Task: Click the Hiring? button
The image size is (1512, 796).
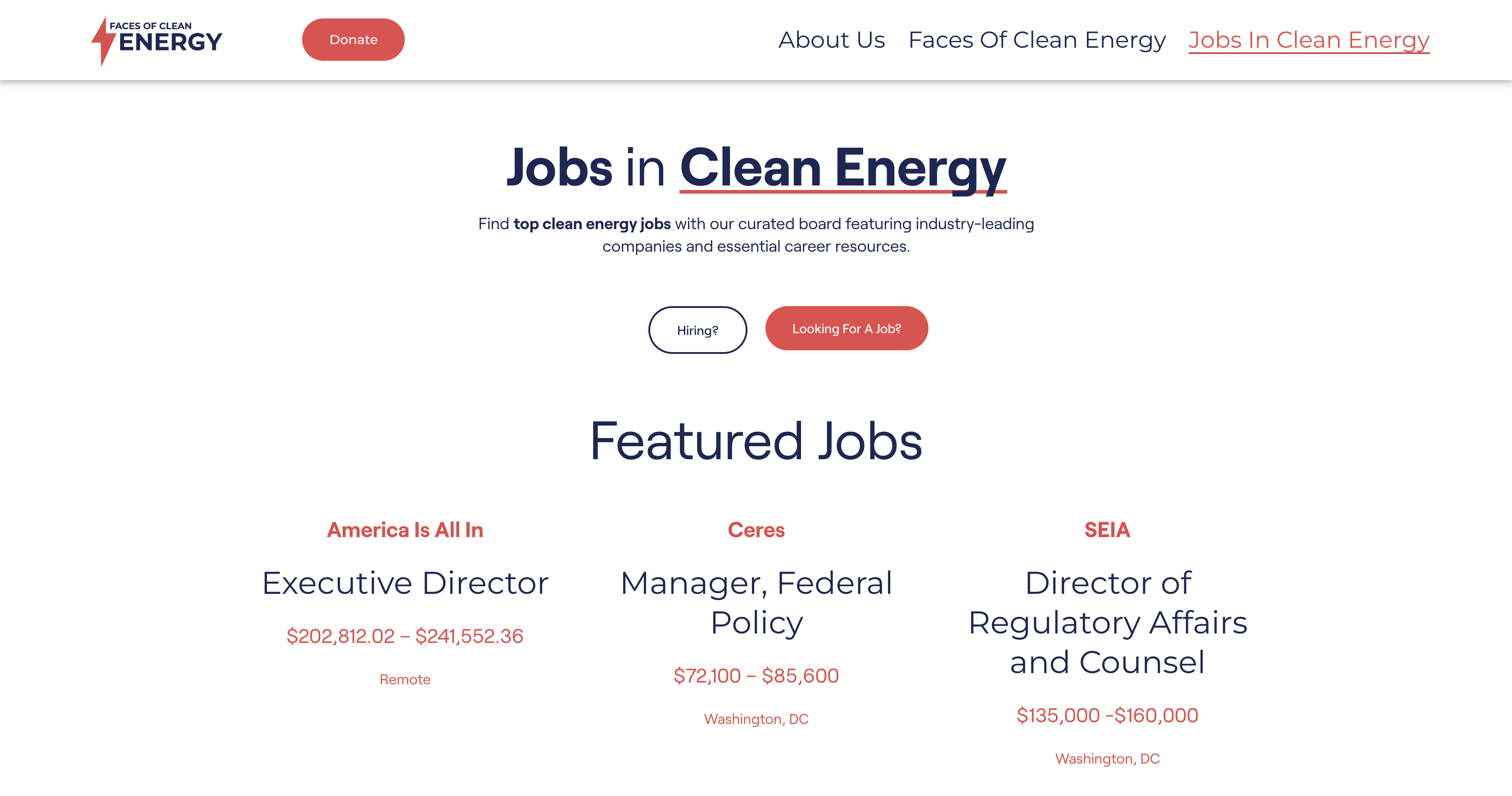Action: pos(697,329)
